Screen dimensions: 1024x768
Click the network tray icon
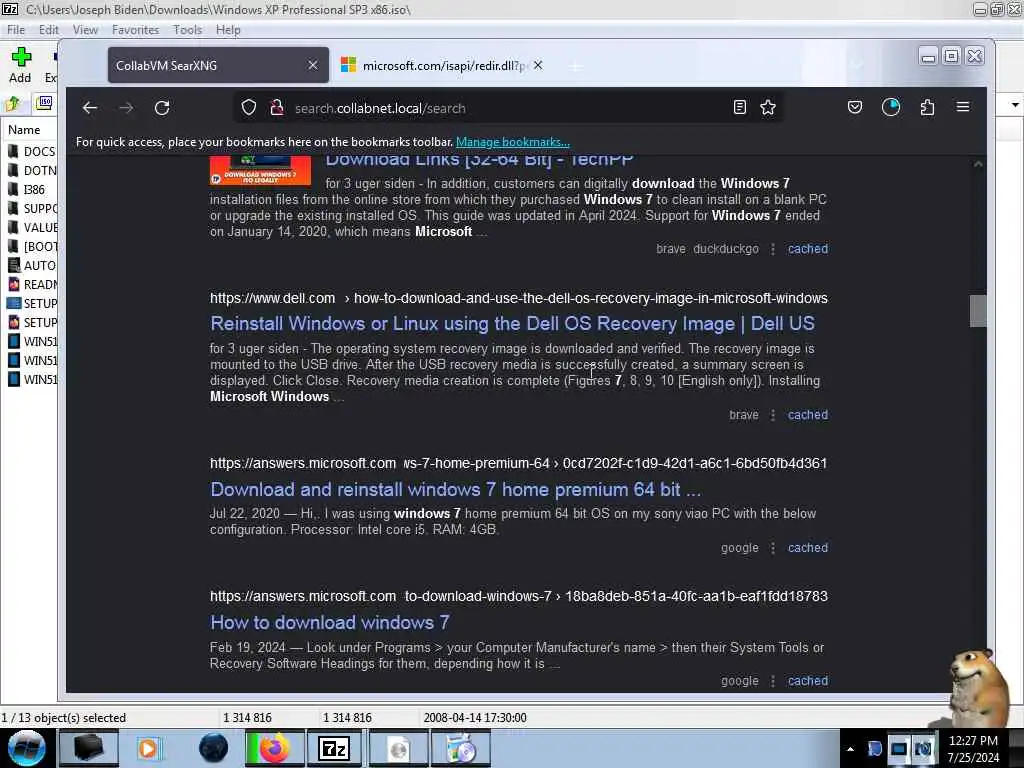pyautogui.click(x=899, y=748)
